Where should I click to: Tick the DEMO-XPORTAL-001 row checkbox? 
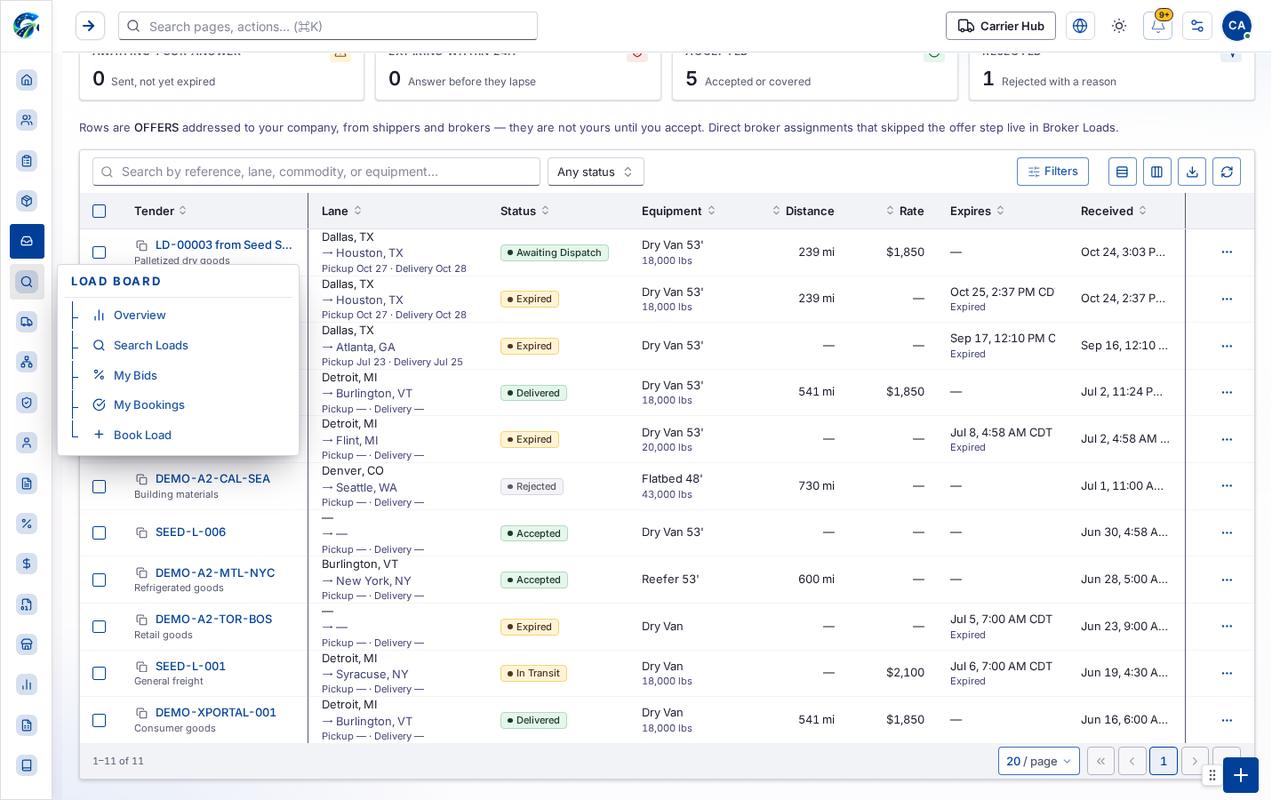click(x=99, y=720)
